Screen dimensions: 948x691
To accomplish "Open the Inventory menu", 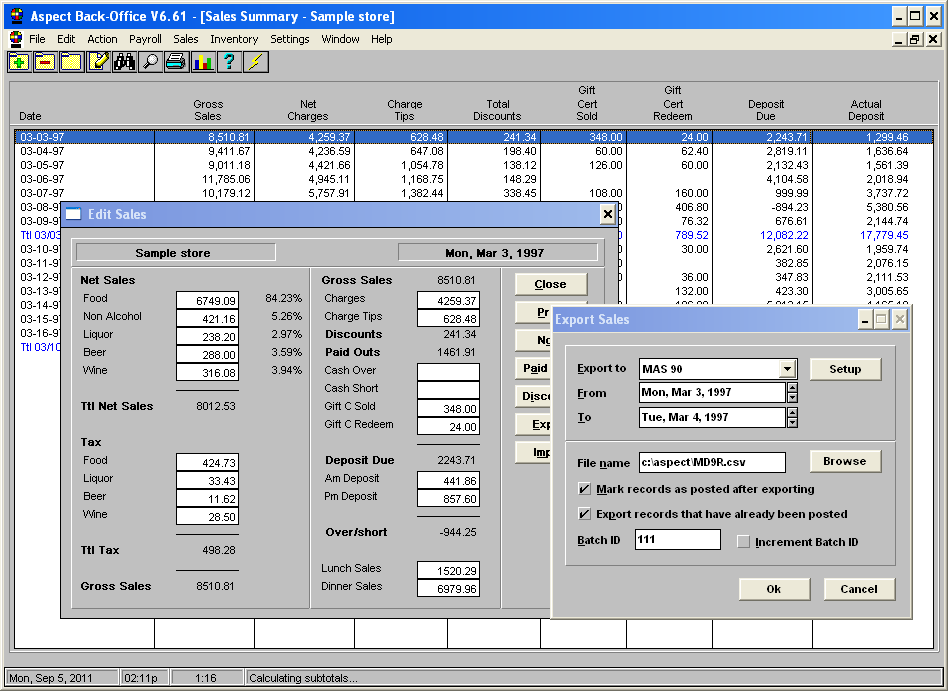I will pos(234,39).
